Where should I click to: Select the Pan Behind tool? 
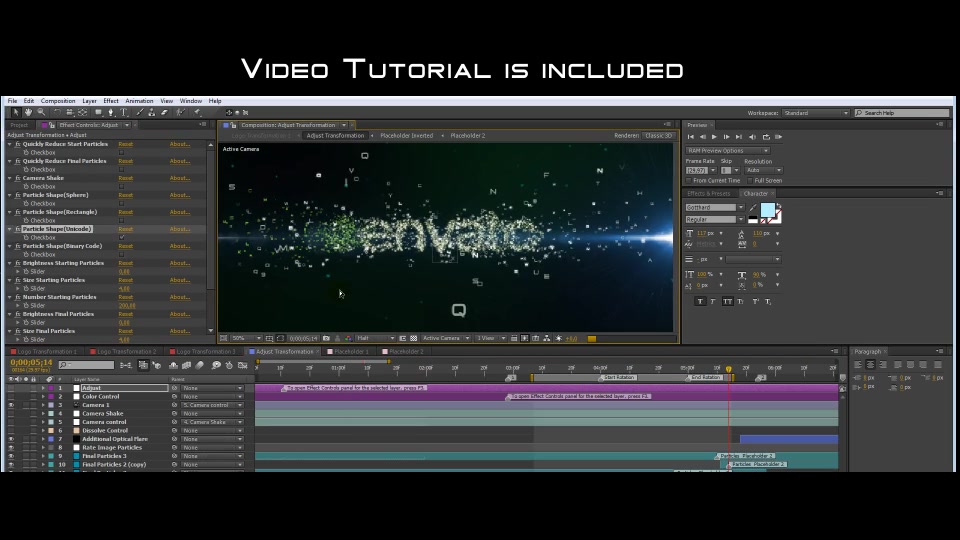(x=83, y=113)
